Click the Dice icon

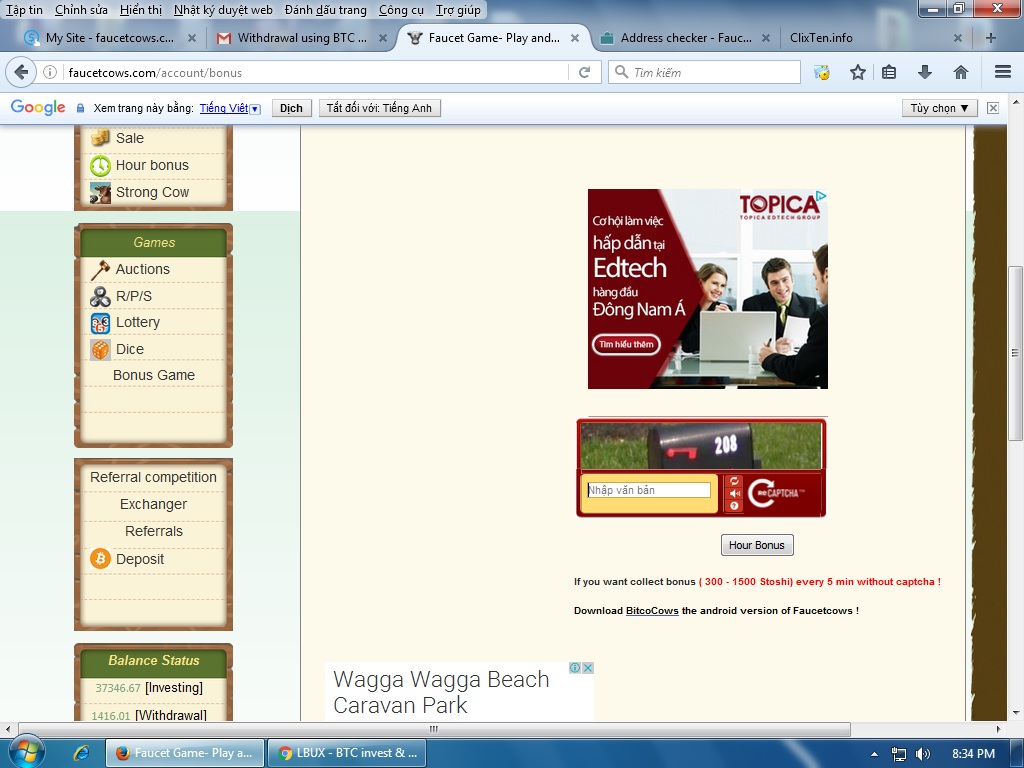click(x=100, y=349)
